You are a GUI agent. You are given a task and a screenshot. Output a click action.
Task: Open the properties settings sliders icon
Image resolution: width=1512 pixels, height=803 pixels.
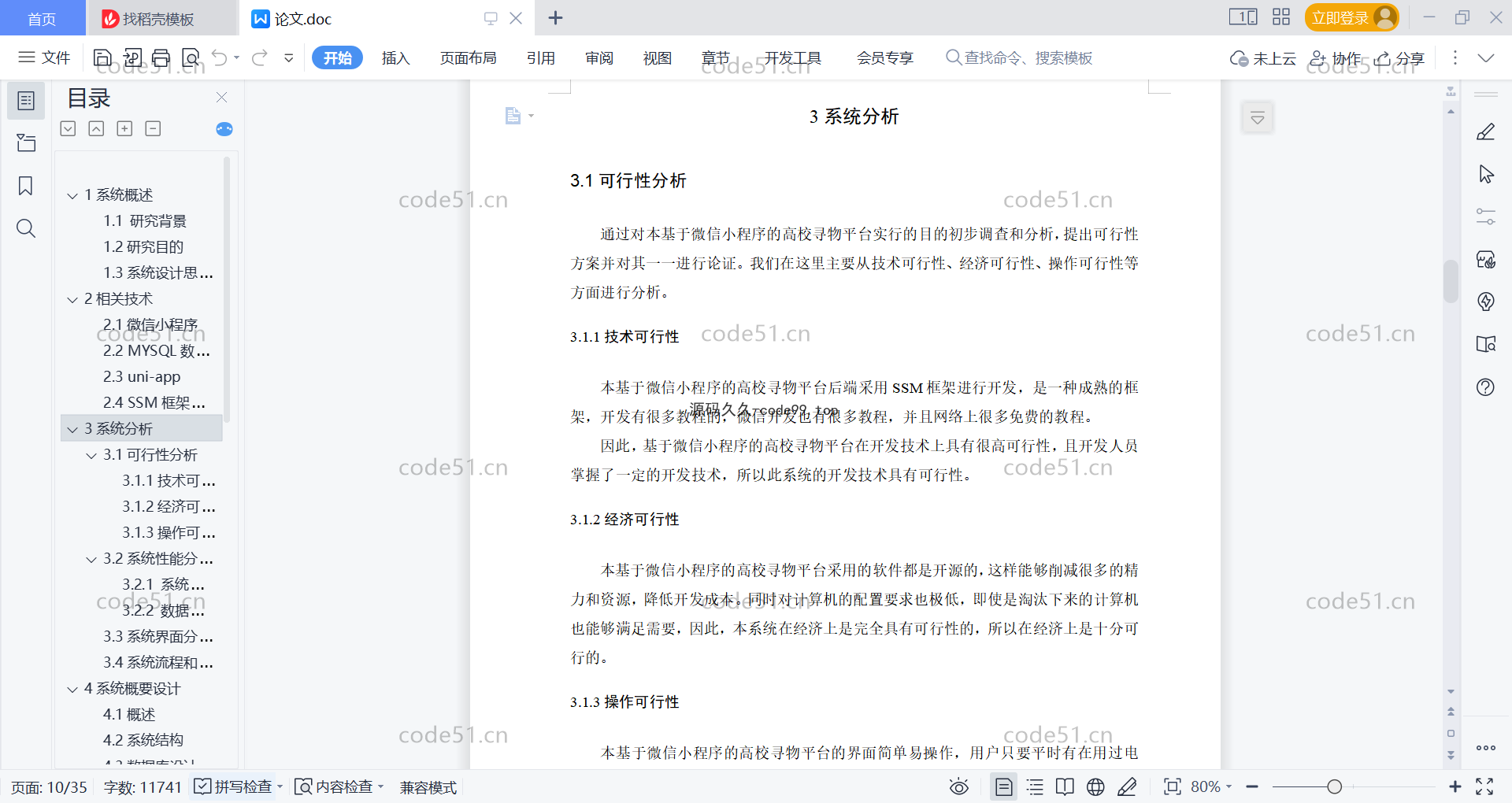click(x=1486, y=216)
